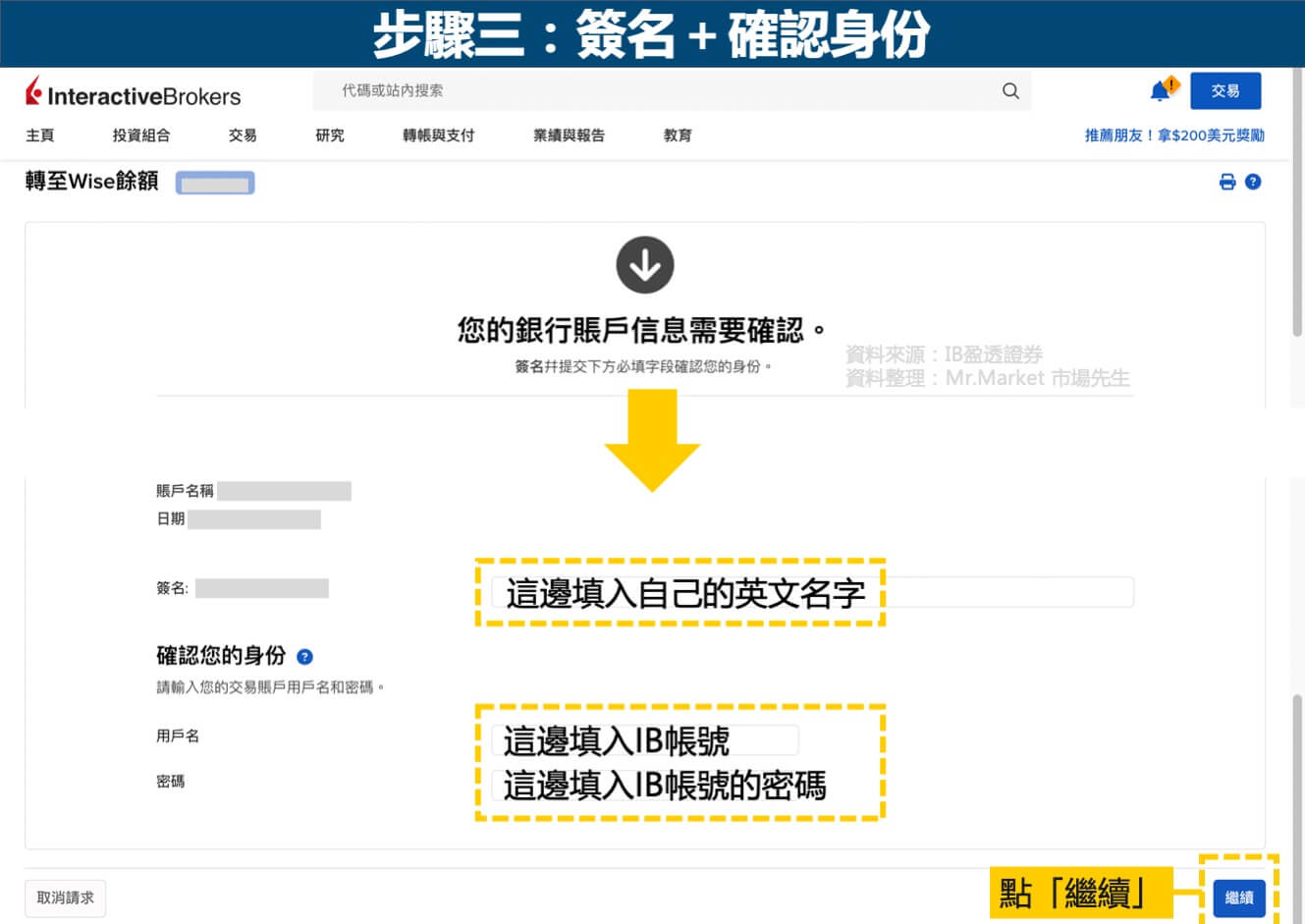The height and width of the screenshot is (924, 1305).
Task: Click the blue 交易 button
Action: pos(1225,90)
